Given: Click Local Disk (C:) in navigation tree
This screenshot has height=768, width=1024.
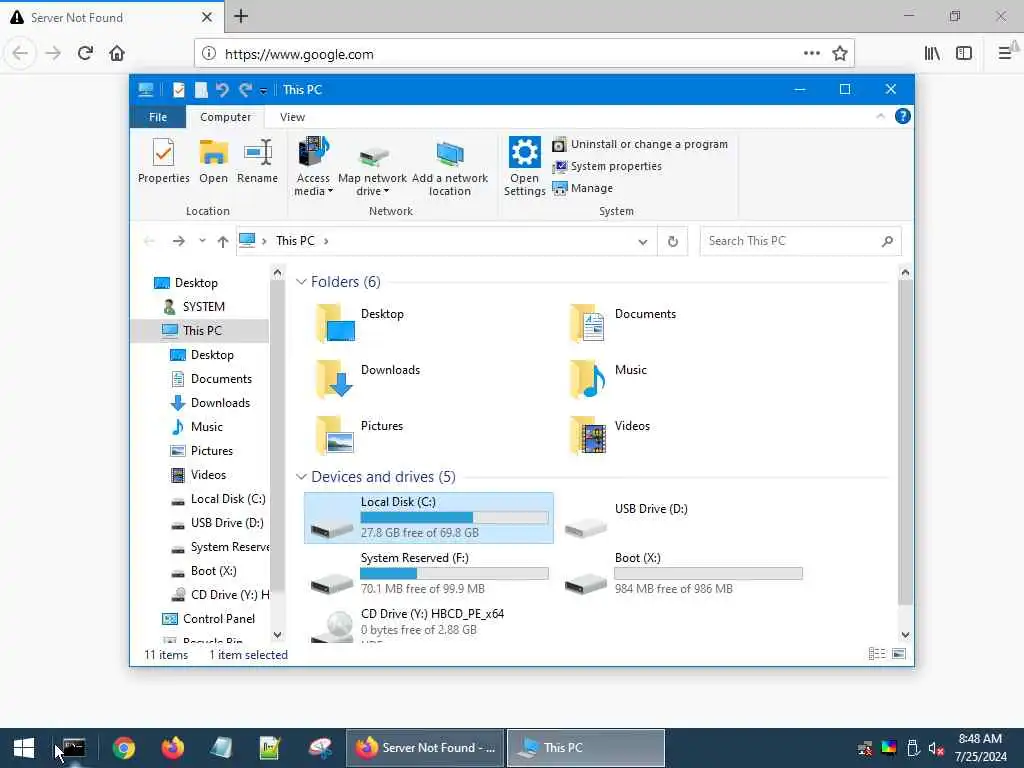Looking at the screenshot, I should click(x=228, y=498).
